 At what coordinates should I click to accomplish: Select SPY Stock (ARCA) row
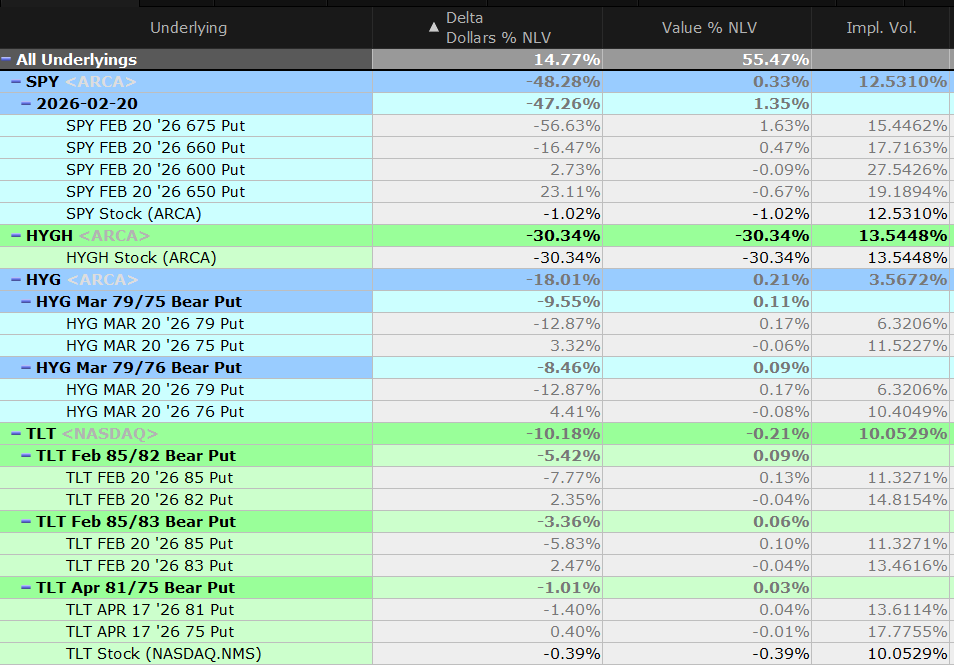[475, 214]
